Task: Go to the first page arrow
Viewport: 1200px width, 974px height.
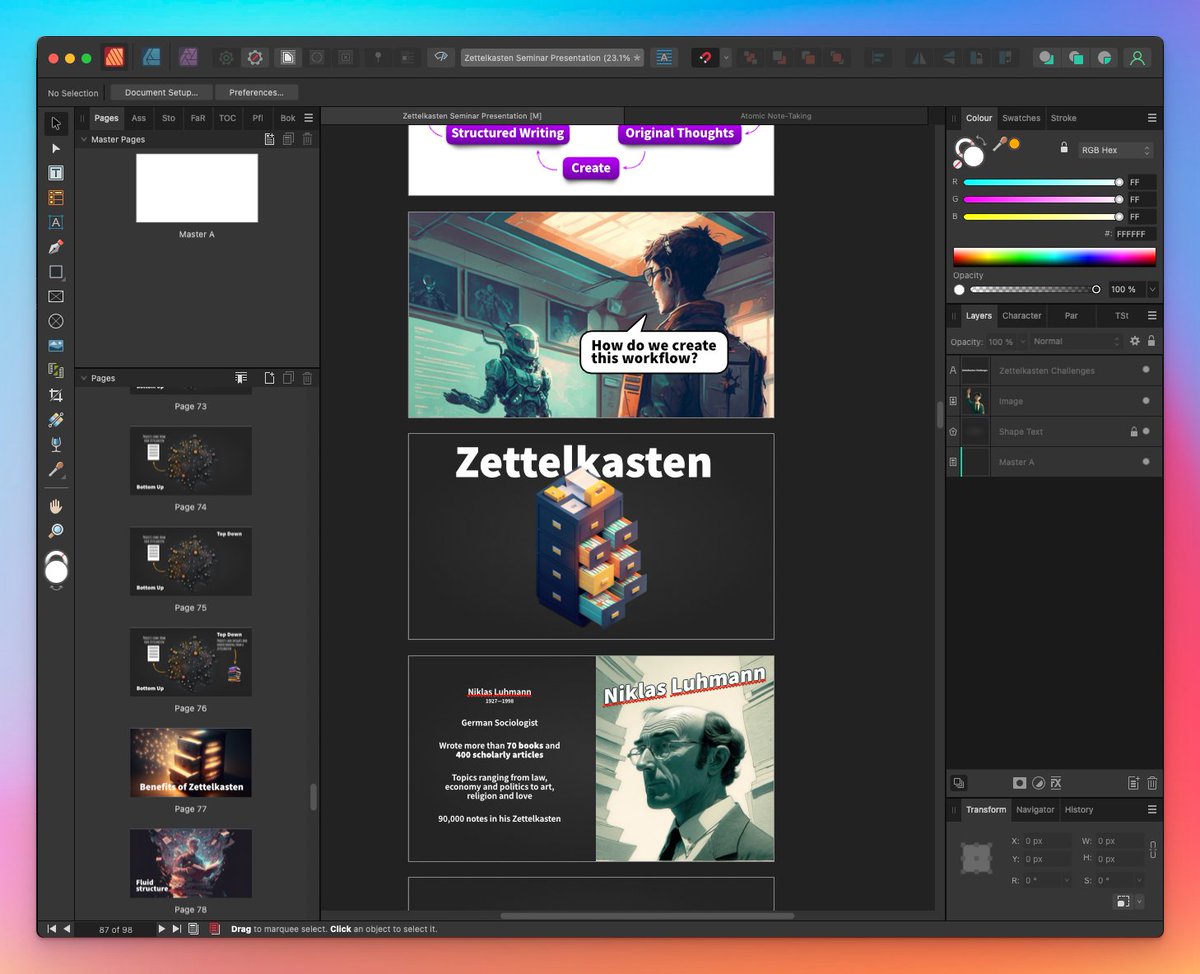Action: pos(52,929)
